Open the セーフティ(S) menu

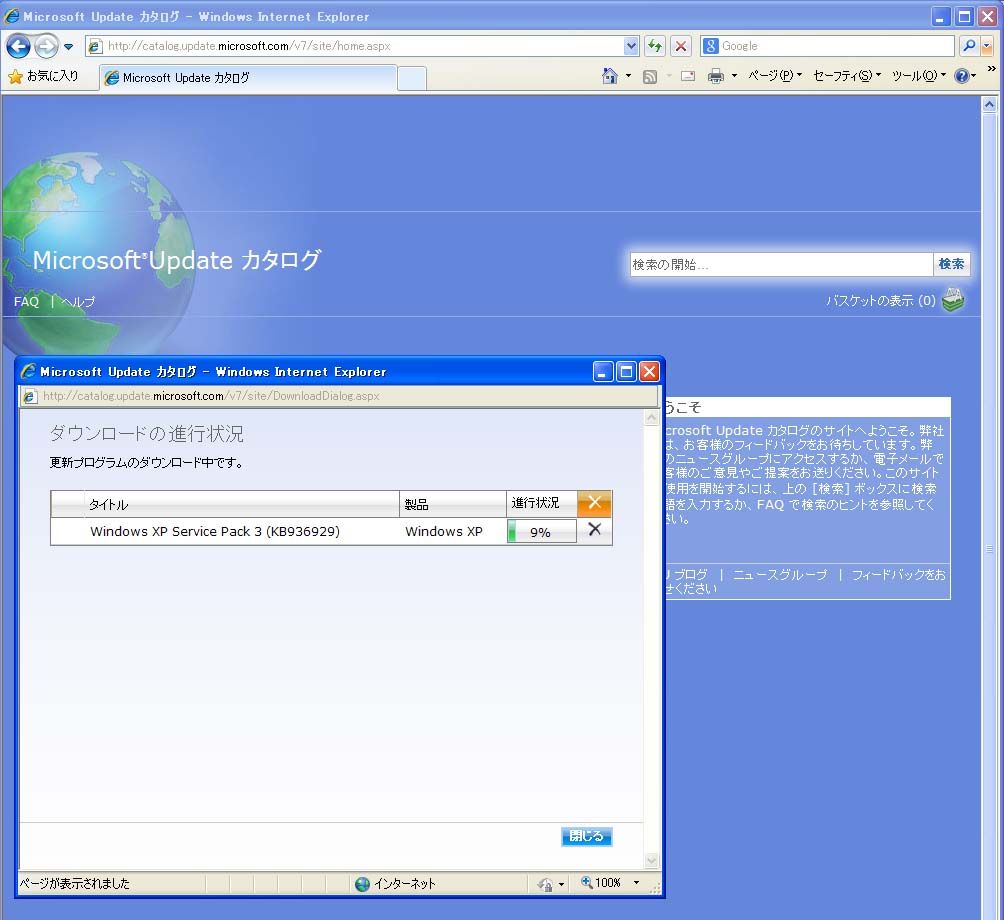point(847,76)
